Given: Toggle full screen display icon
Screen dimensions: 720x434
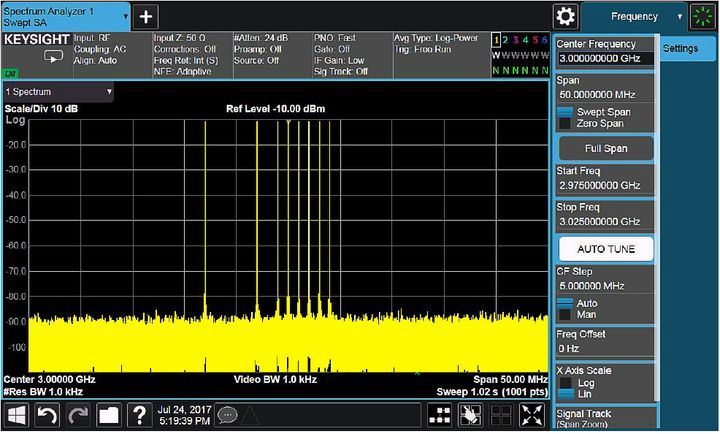Looking at the screenshot, I should pyautogui.click(x=532, y=415).
